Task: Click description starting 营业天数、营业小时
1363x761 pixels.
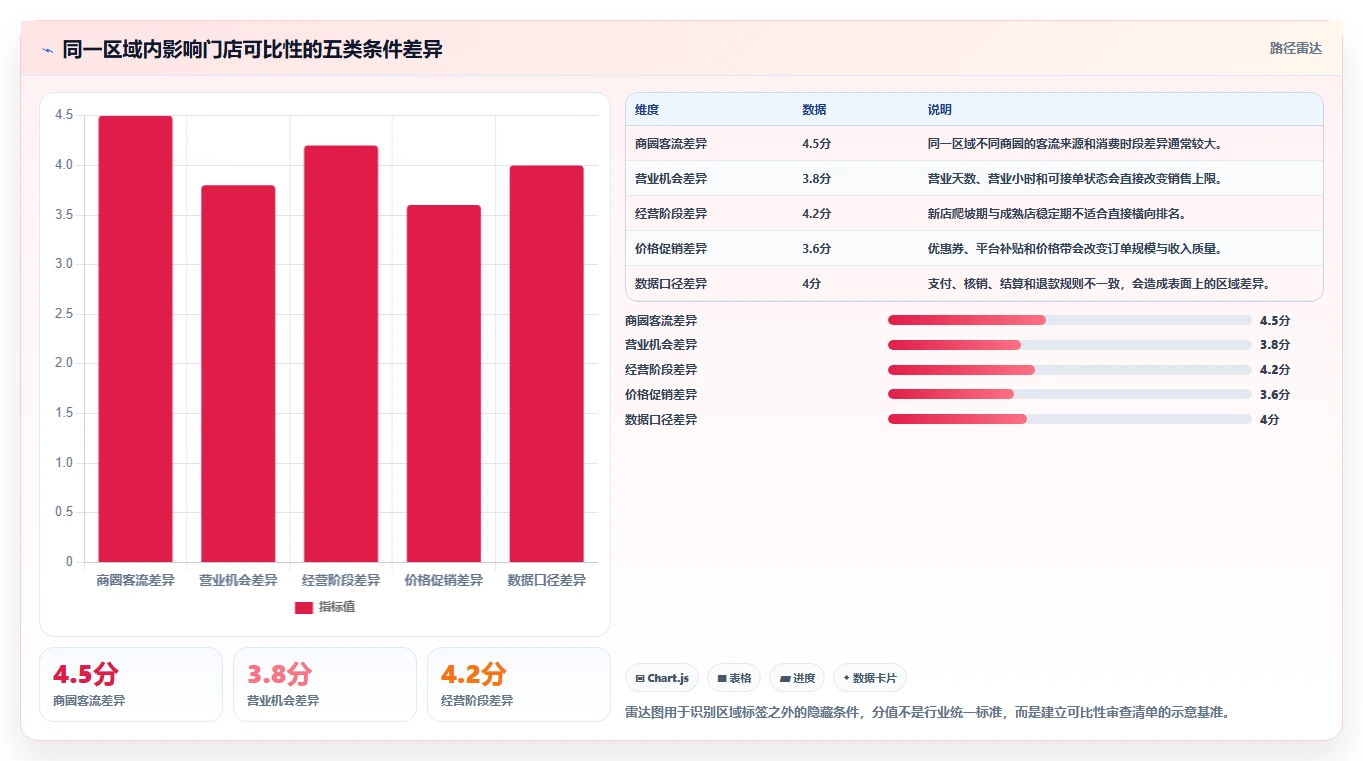Action: [1075, 179]
